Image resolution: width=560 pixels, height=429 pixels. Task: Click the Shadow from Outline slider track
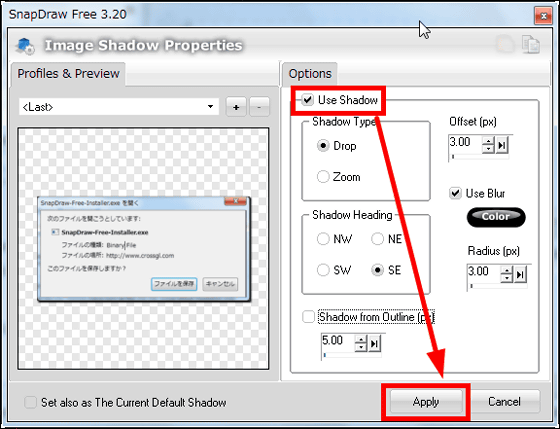coord(351,355)
